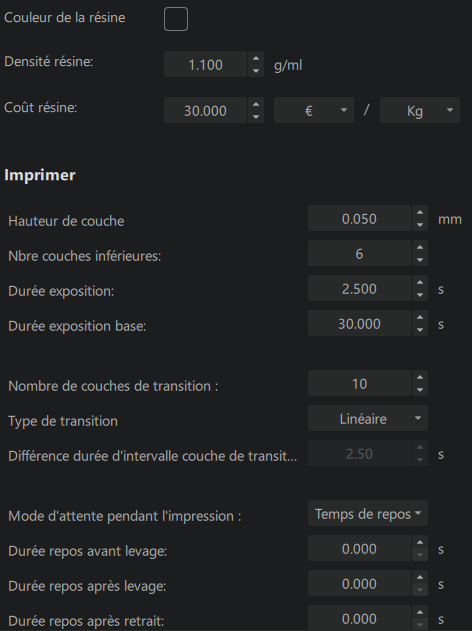Open the Type de transition Linéaire dropdown
472x631 pixels.
click(x=368, y=419)
